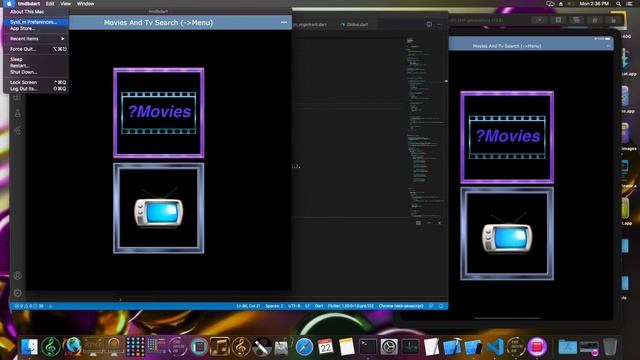Select Chrome device in status bar

coord(401,306)
